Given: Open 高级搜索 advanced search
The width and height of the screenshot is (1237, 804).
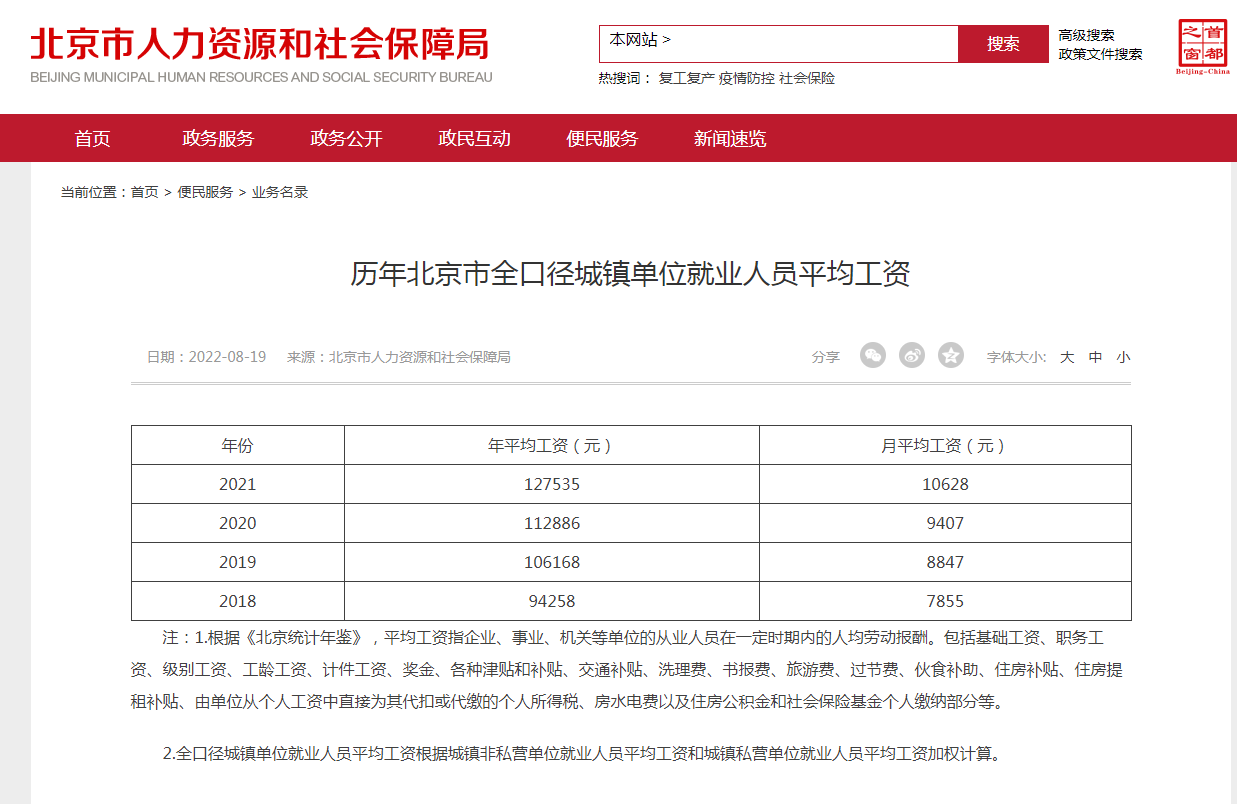Looking at the screenshot, I should [1086, 35].
